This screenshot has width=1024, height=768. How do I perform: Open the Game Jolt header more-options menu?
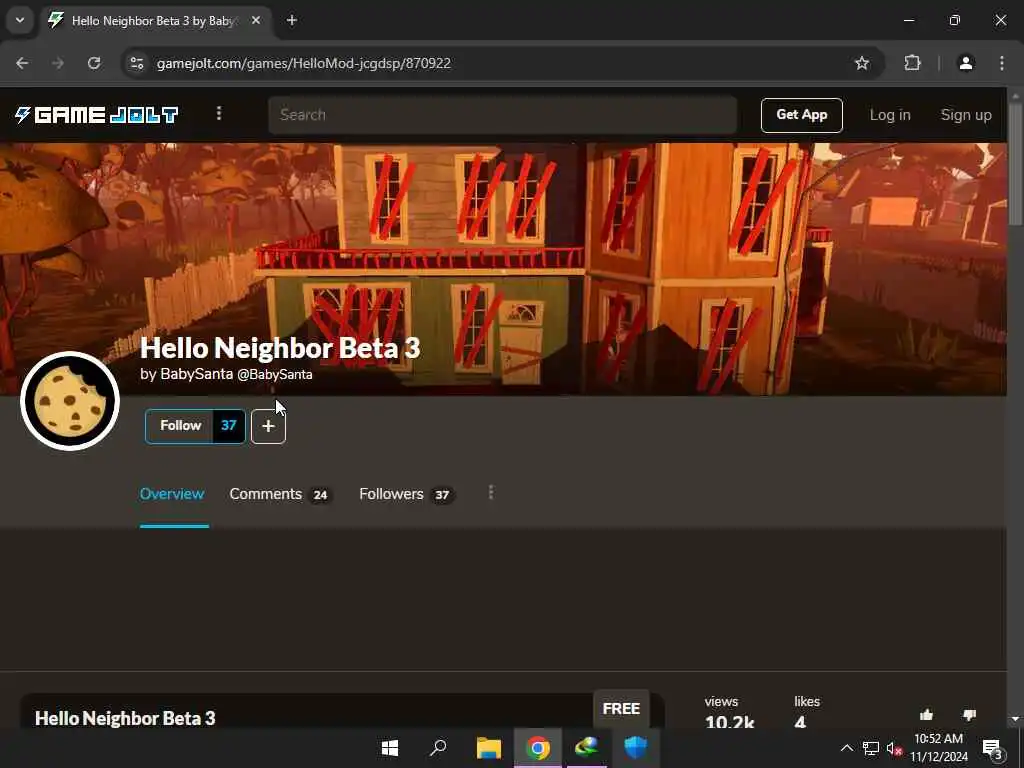pos(219,114)
